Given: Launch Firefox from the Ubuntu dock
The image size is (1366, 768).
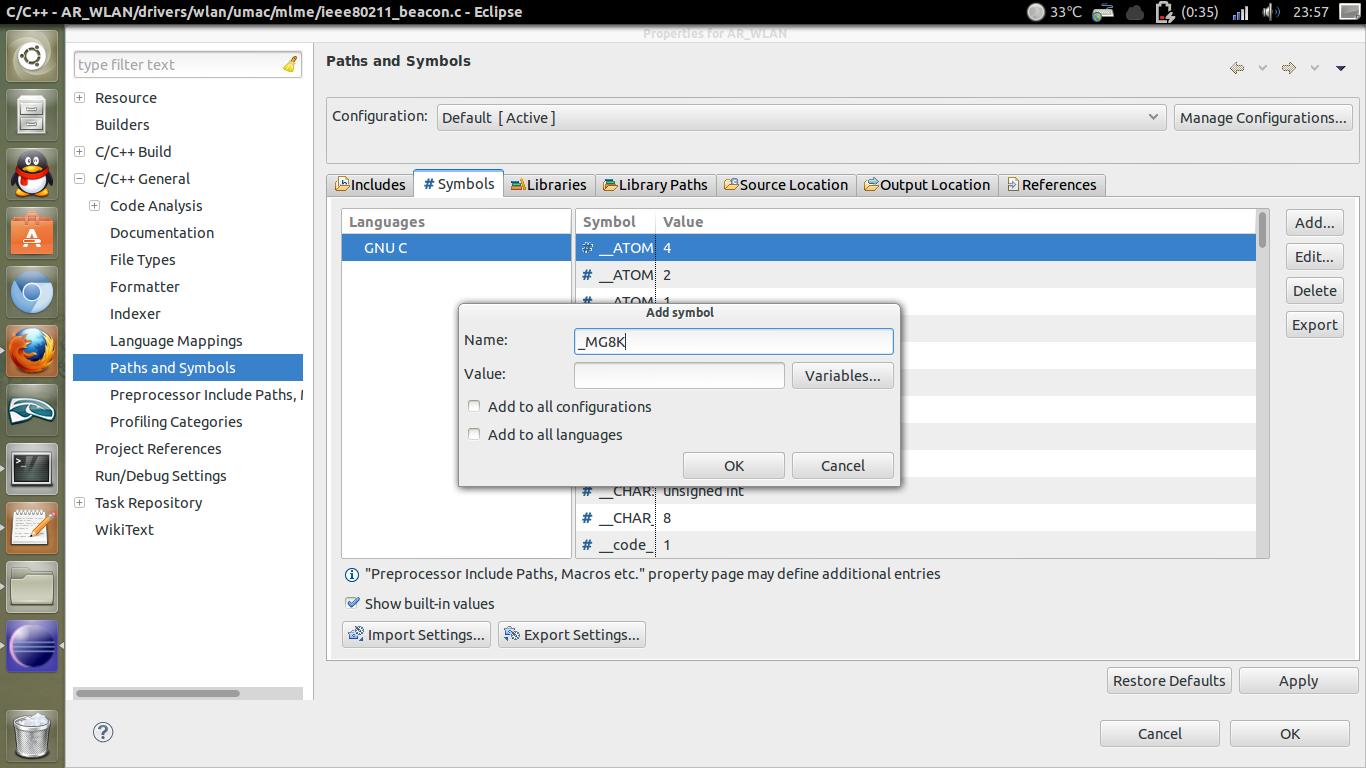Looking at the screenshot, I should tap(32, 351).
